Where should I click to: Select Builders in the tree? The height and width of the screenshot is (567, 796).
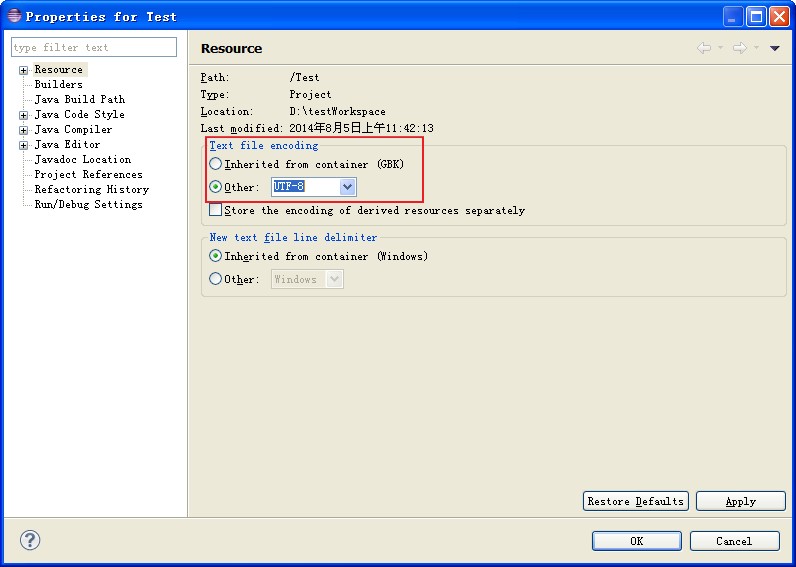58,84
